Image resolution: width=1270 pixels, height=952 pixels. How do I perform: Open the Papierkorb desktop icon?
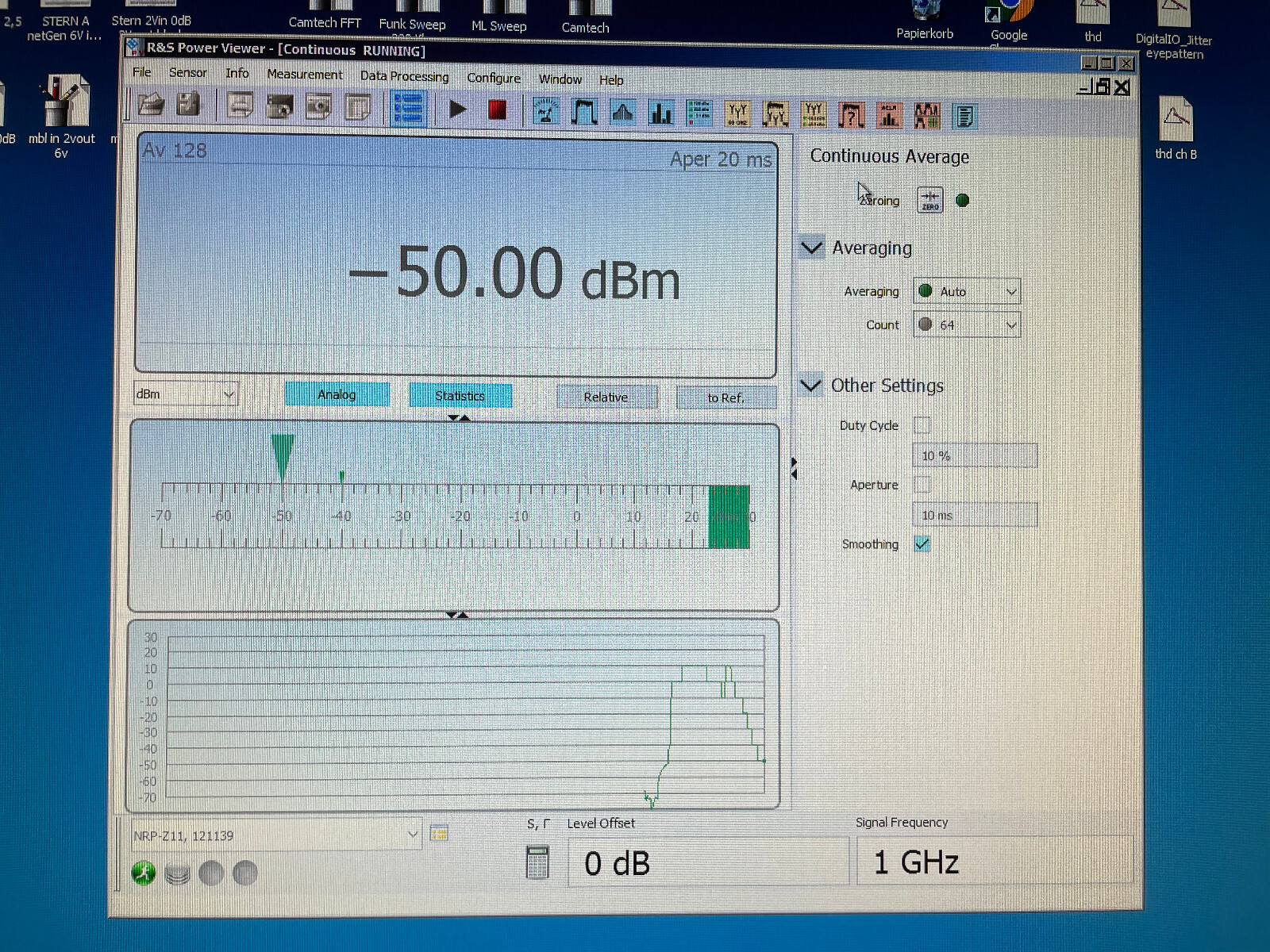(x=925, y=20)
